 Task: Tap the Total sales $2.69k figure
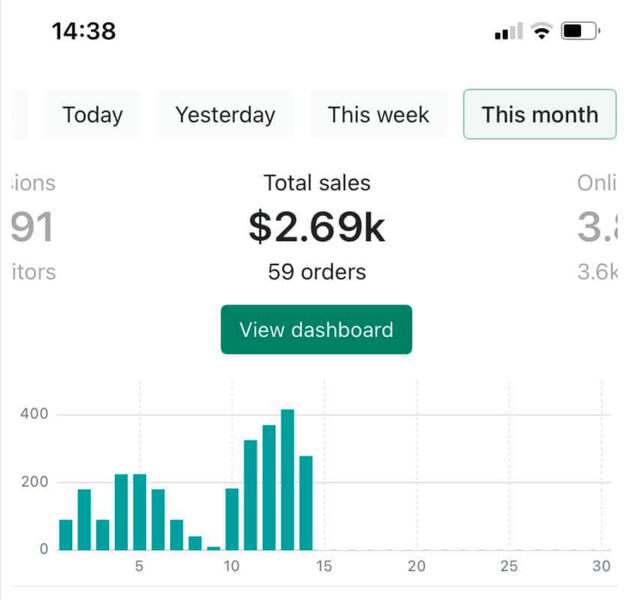(x=316, y=228)
